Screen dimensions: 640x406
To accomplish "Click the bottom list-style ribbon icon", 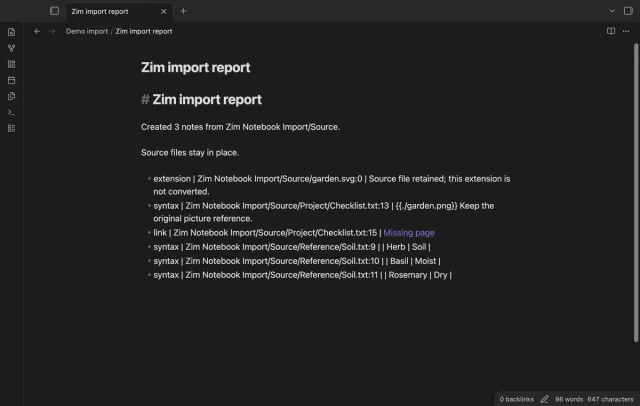I will pyautogui.click(x=11, y=129).
